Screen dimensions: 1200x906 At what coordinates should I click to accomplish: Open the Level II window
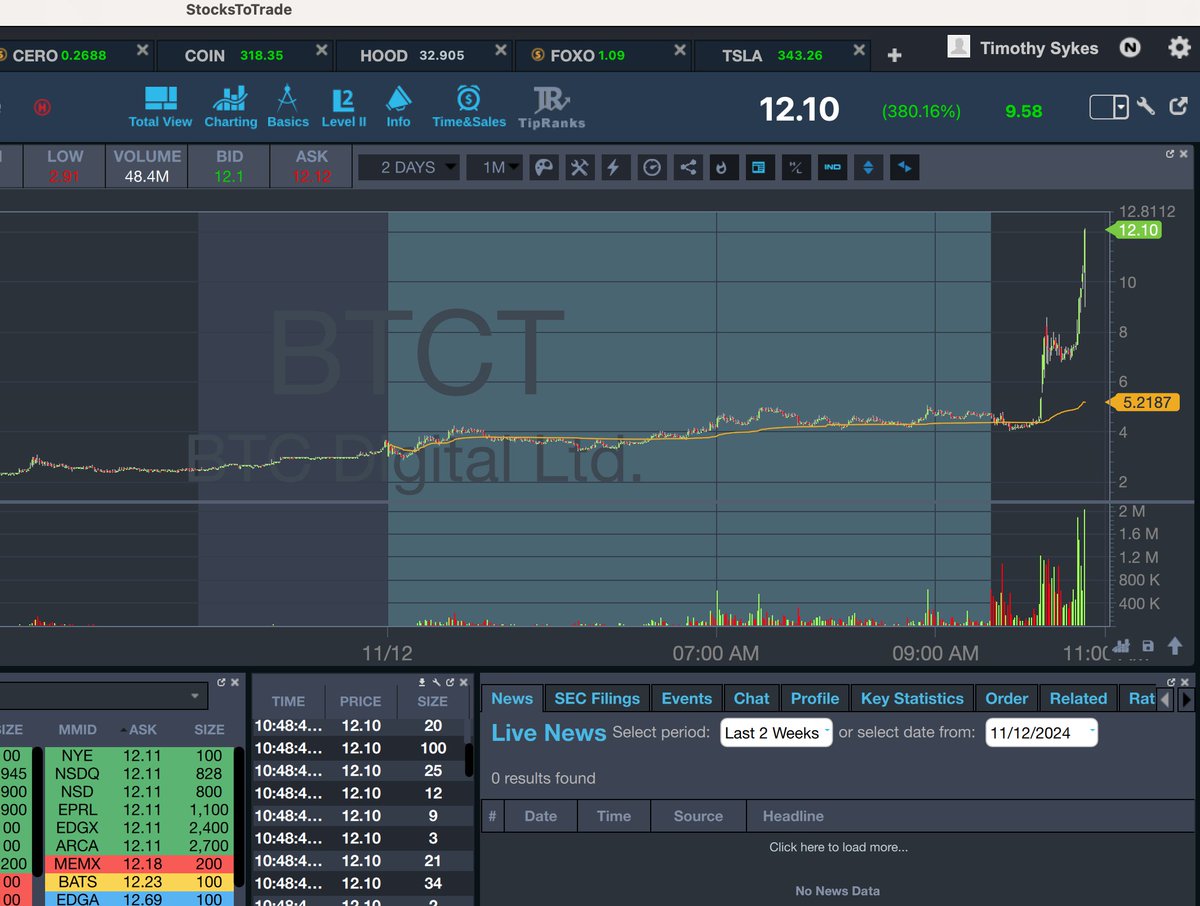[343, 107]
